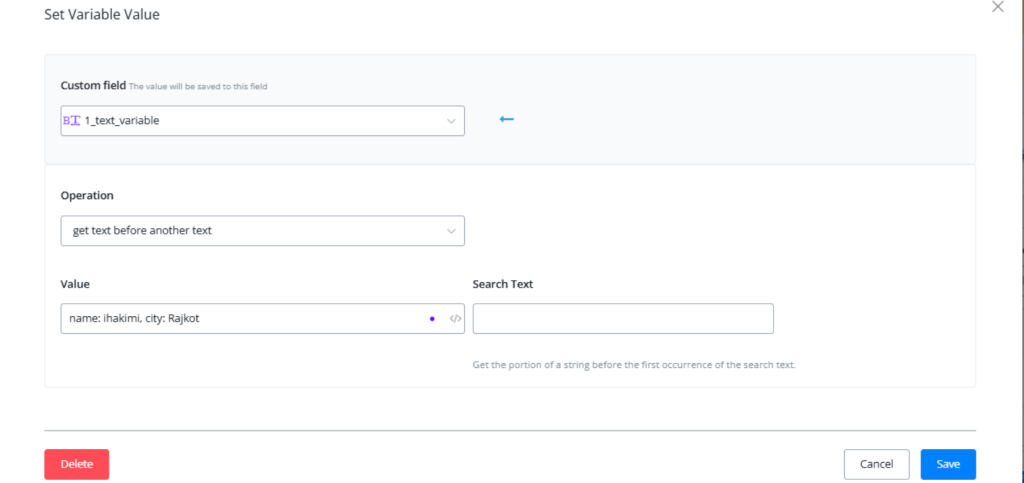Cancel the variable changes
The height and width of the screenshot is (483, 1024).
click(876, 464)
